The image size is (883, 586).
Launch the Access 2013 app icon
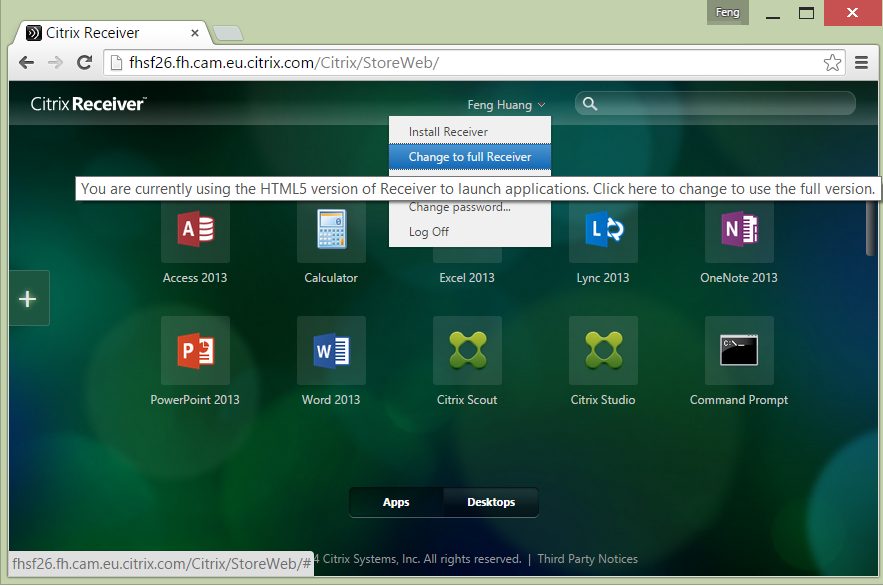(x=195, y=231)
